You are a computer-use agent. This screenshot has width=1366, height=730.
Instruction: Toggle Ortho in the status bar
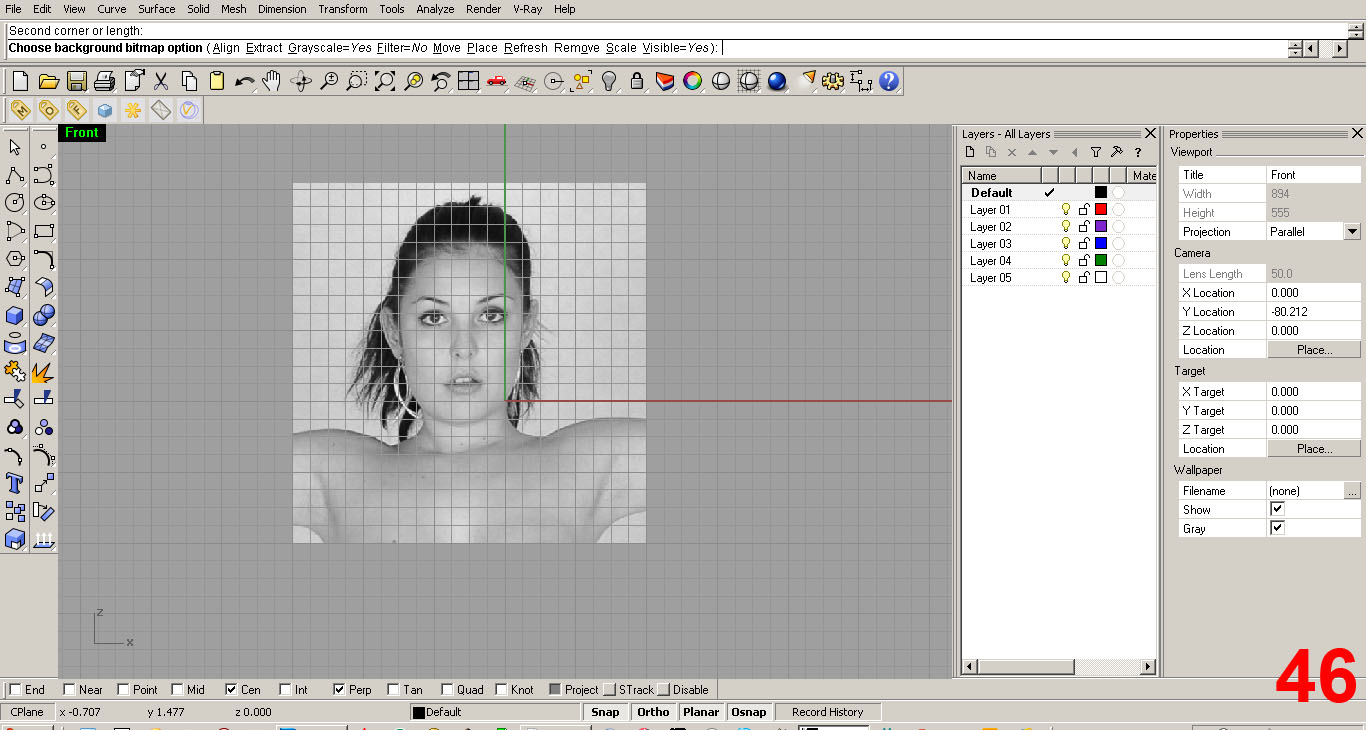pyautogui.click(x=653, y=712)
